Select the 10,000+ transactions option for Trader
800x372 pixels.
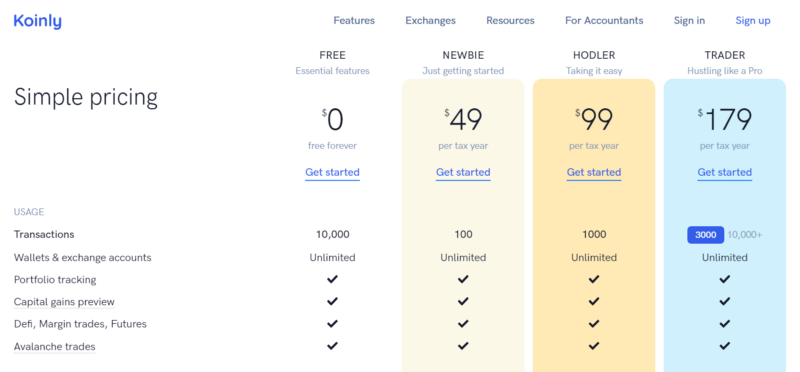point(744,235)
